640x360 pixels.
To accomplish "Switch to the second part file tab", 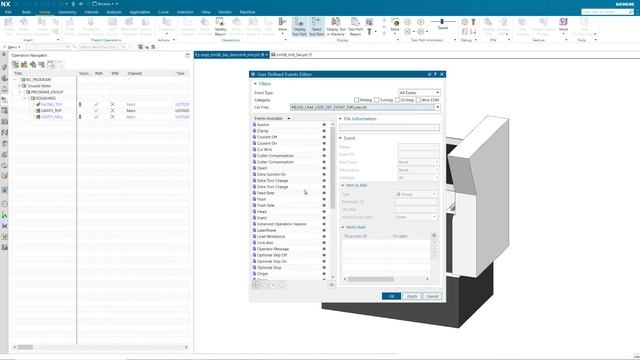I will (x=291, y=55).
